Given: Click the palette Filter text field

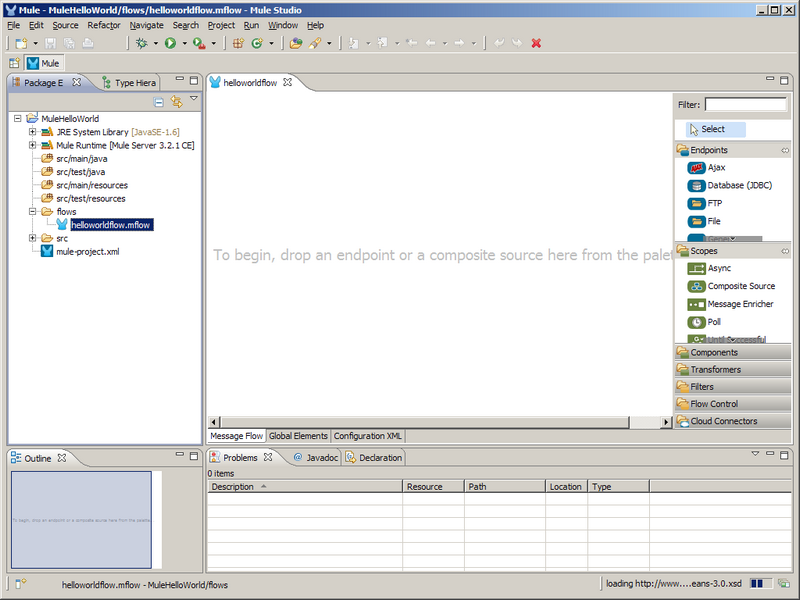Looking at the screenshot, I should 746,104.
